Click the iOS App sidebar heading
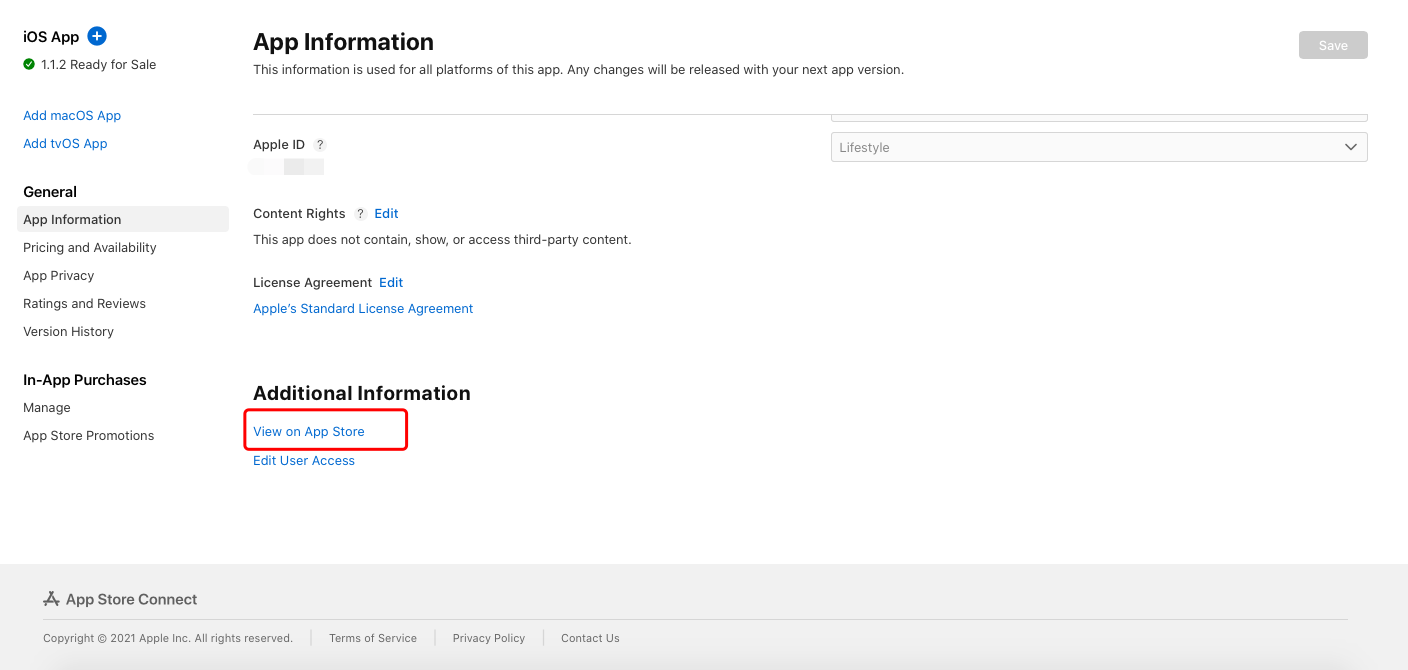The image size is (1408, 670). (x=51, y=36)
